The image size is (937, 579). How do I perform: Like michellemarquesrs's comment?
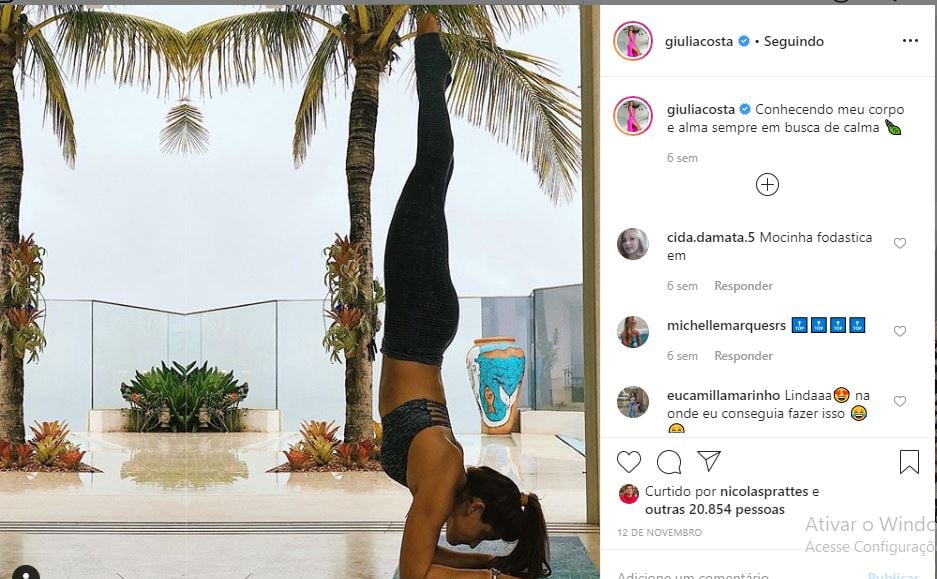tap(899, 331)
